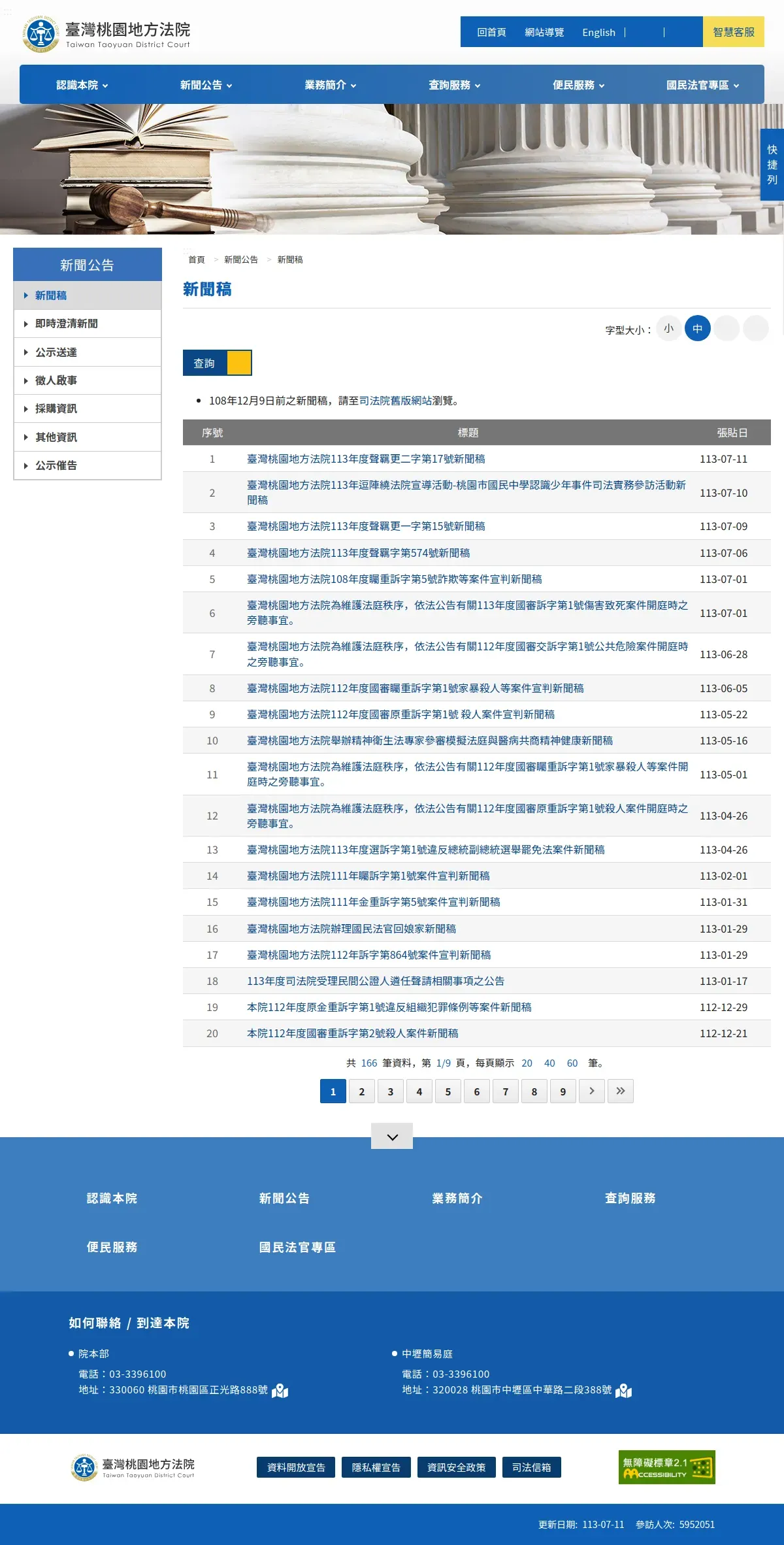Select 即時澄清新聞 in sidebar
Image resolution: width=784 pixels, height=1545 pixels.
88,324
